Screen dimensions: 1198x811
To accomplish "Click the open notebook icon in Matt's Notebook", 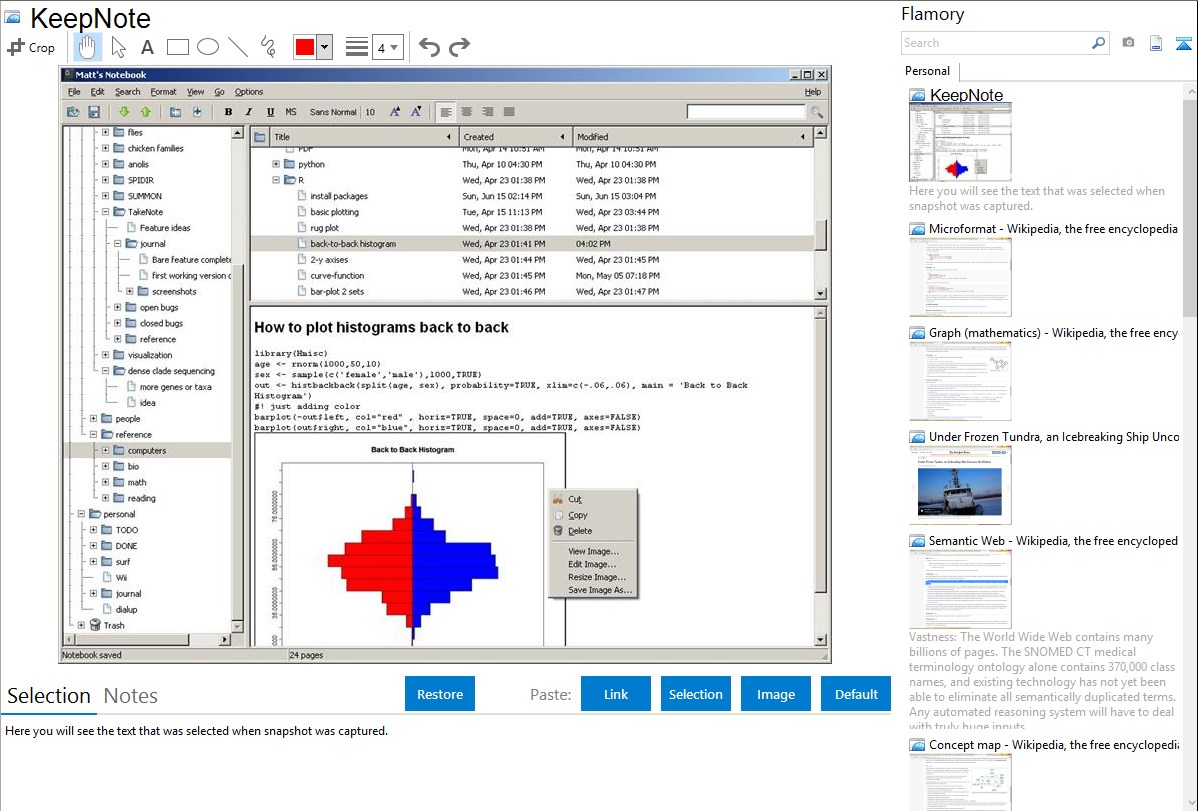I will 73,112.
